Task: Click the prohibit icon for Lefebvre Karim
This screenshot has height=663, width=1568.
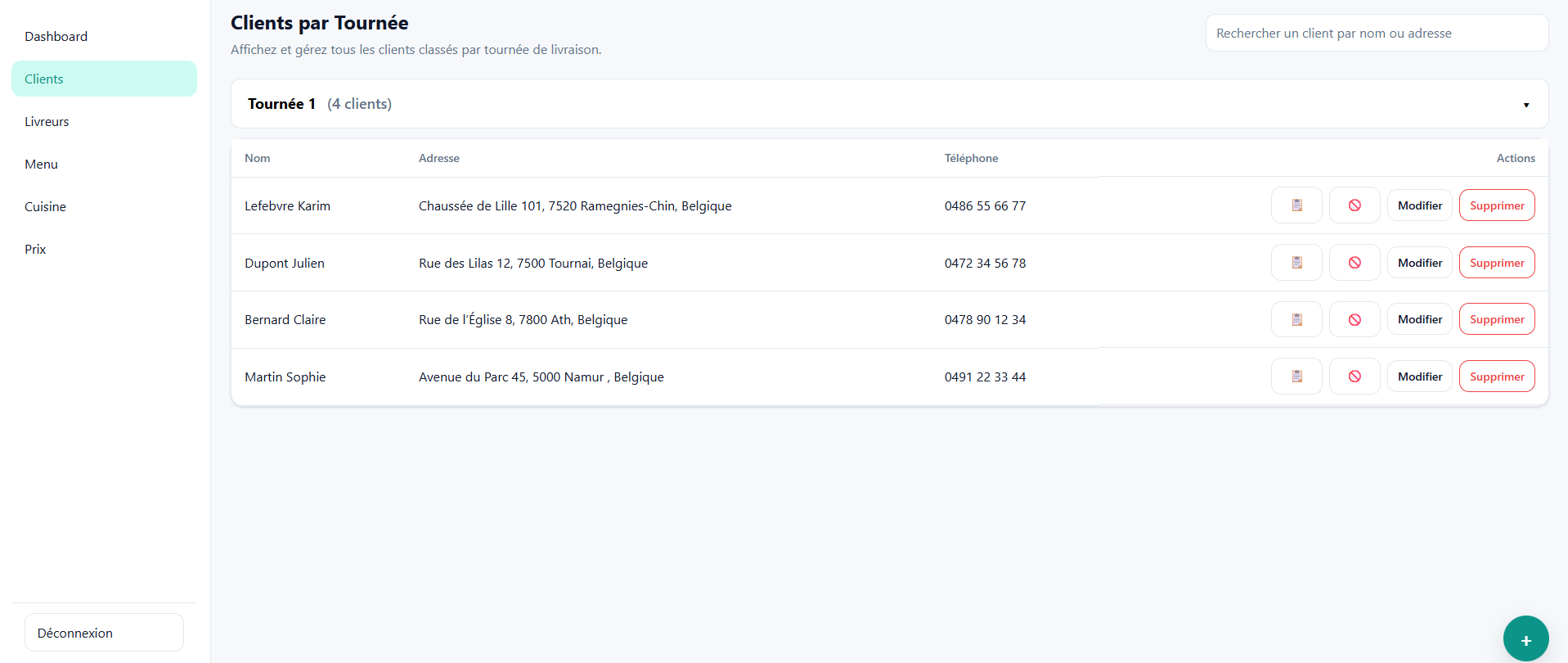Action: 1355,205
